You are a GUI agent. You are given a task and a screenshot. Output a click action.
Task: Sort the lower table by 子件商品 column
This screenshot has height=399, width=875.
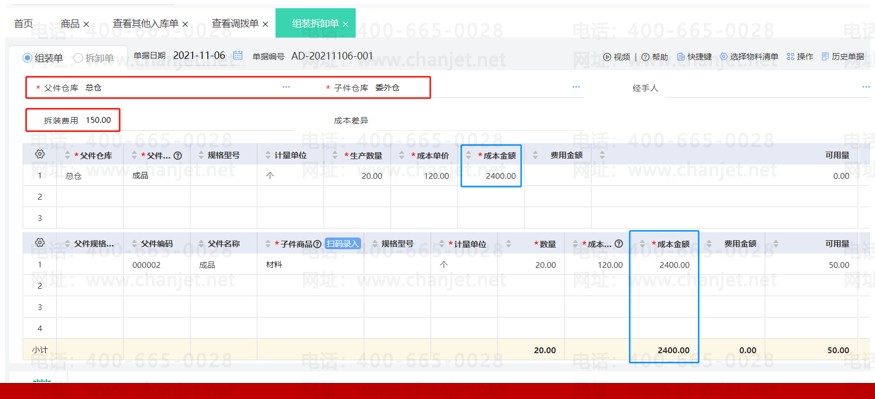click(x=268, y=244)
